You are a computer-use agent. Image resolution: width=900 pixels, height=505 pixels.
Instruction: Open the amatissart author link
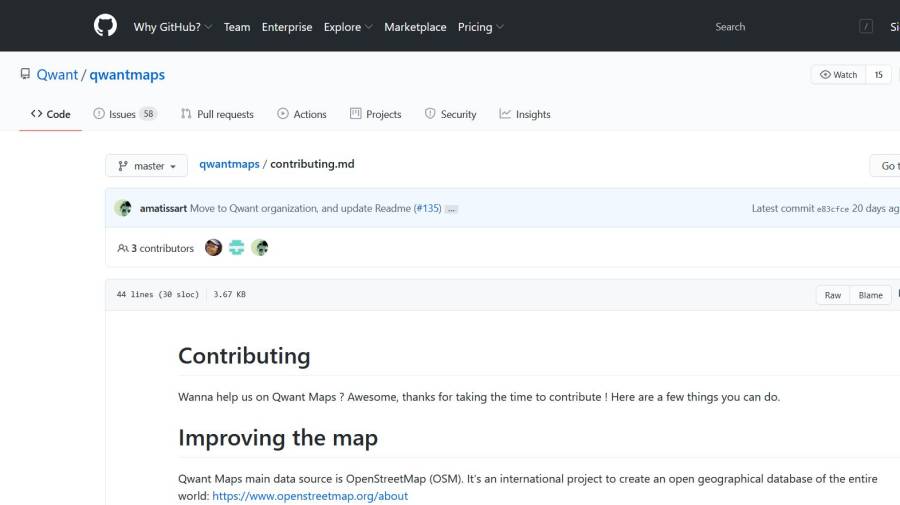163,208
